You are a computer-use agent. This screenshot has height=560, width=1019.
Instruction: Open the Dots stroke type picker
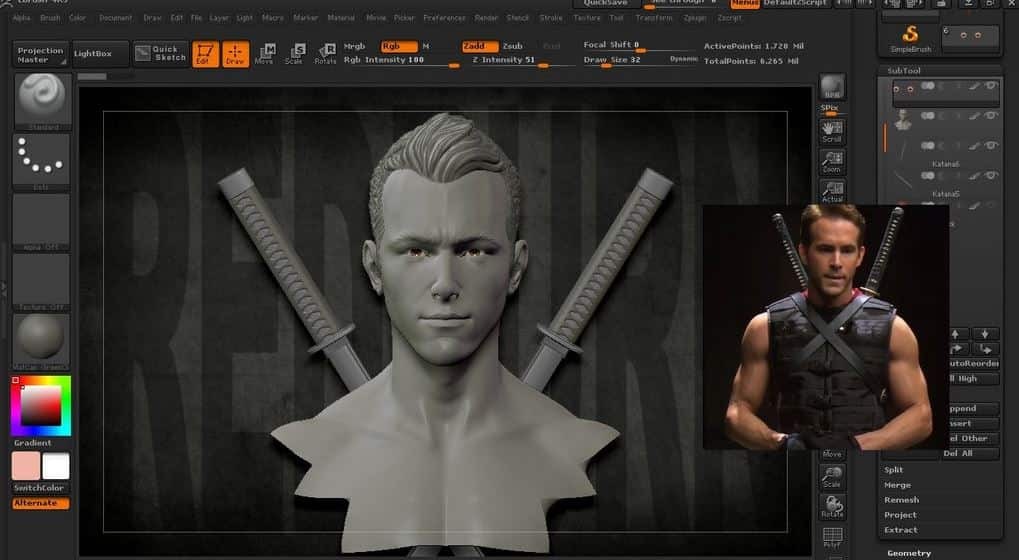click(42, 162)
